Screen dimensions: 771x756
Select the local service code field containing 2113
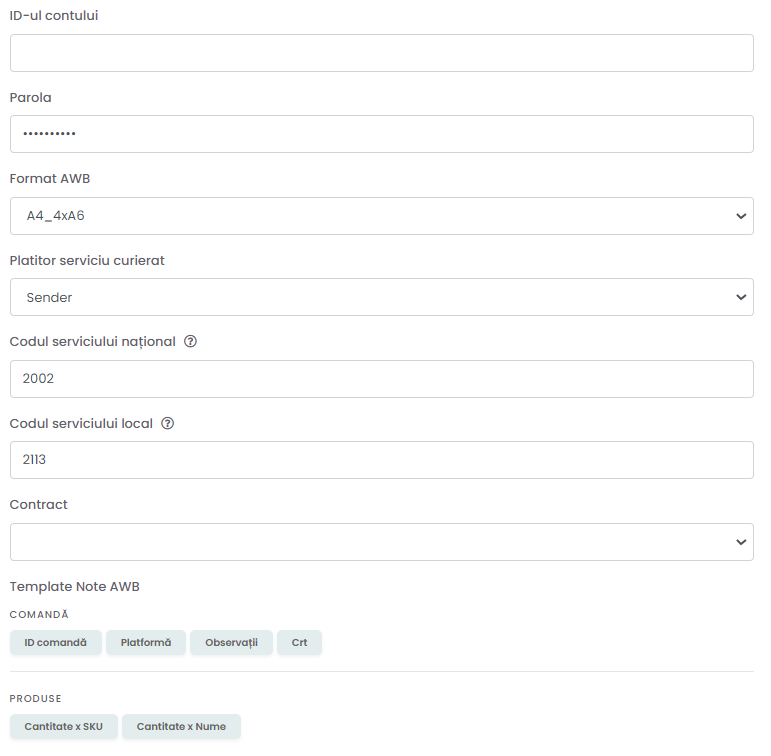(x=382, y=460)
